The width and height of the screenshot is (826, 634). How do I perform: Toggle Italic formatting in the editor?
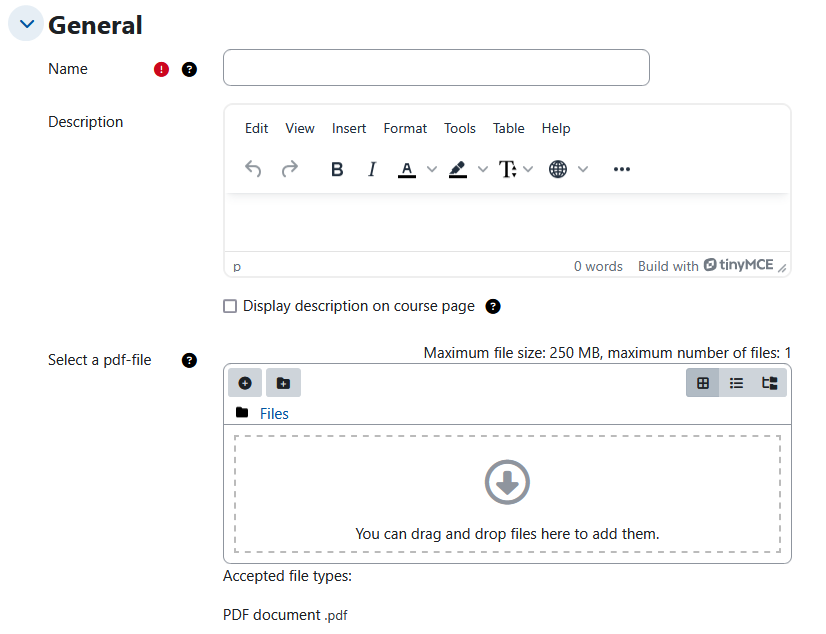pyautogui.click(x=371, y=169)
